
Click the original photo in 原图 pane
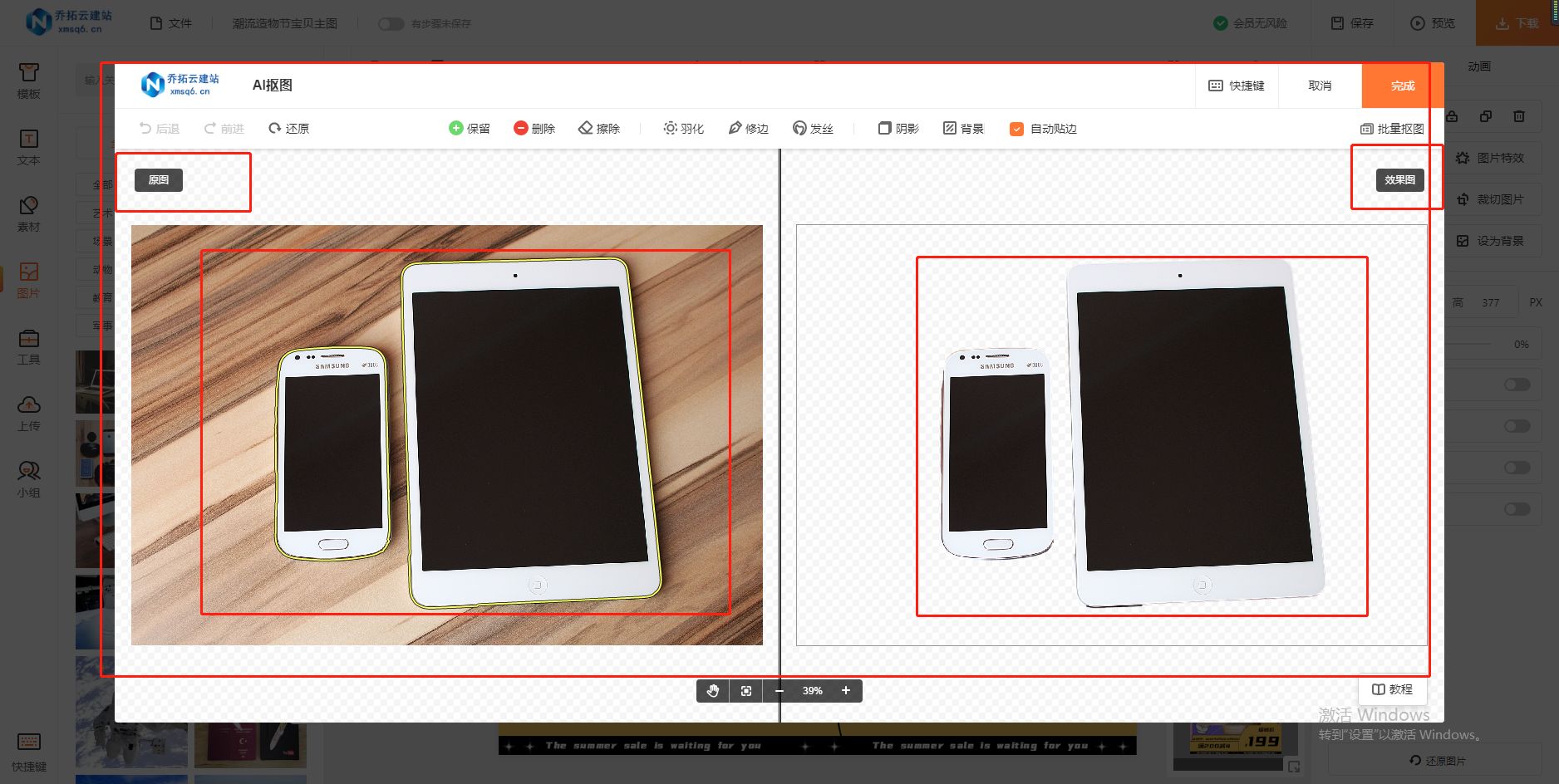(x=447, y=435)
